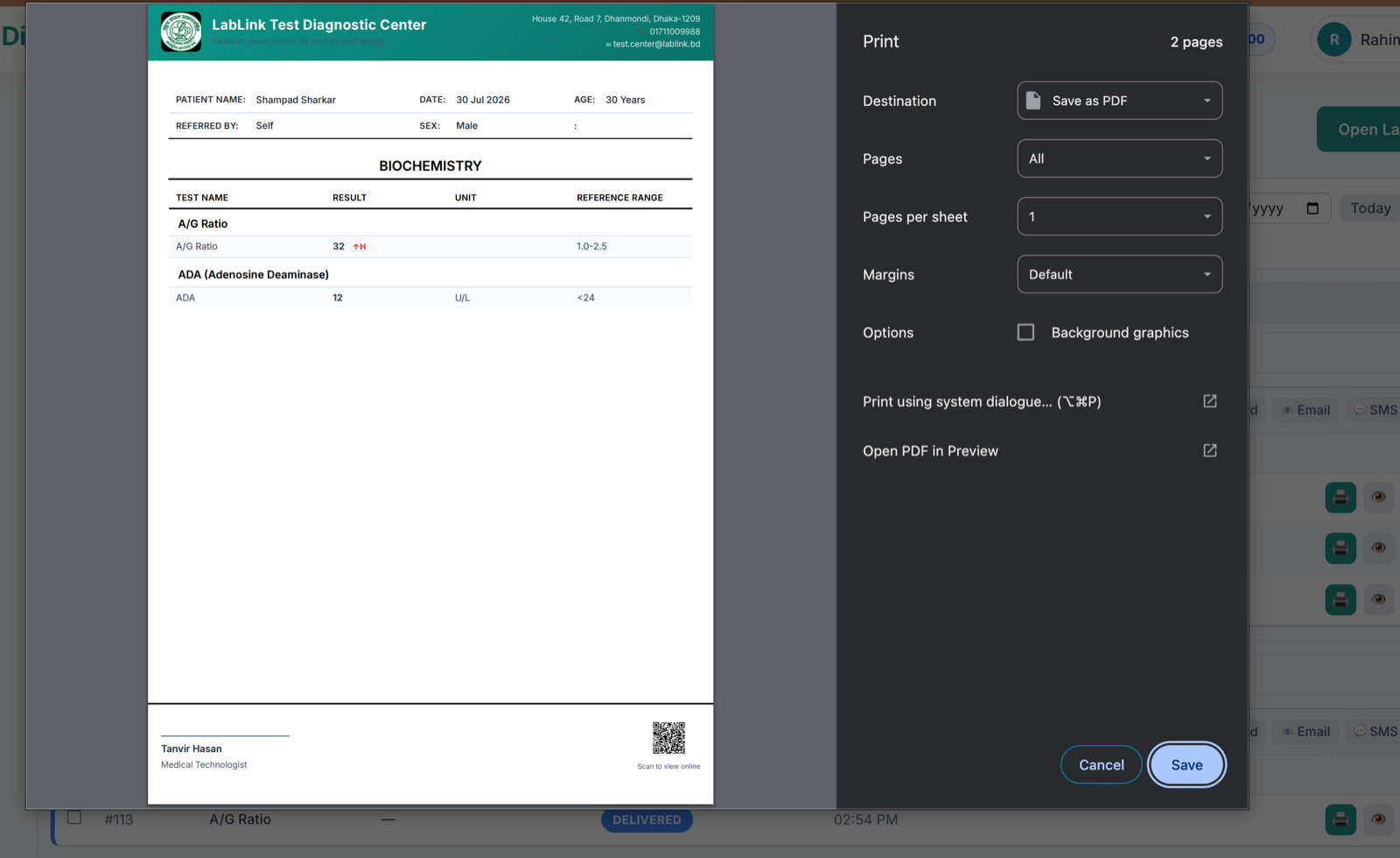Click the ADA (Adenosine Deaminase) heading
This screenshot has width=1400, height=858.
click(x=254, y=275)
